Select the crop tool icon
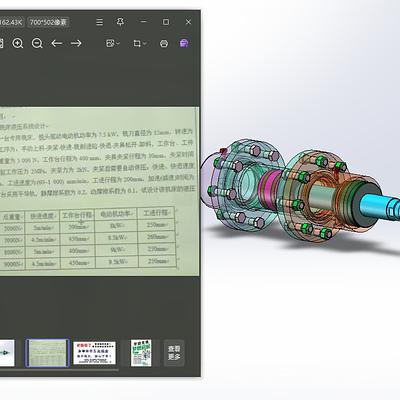 tap(137, 43)
